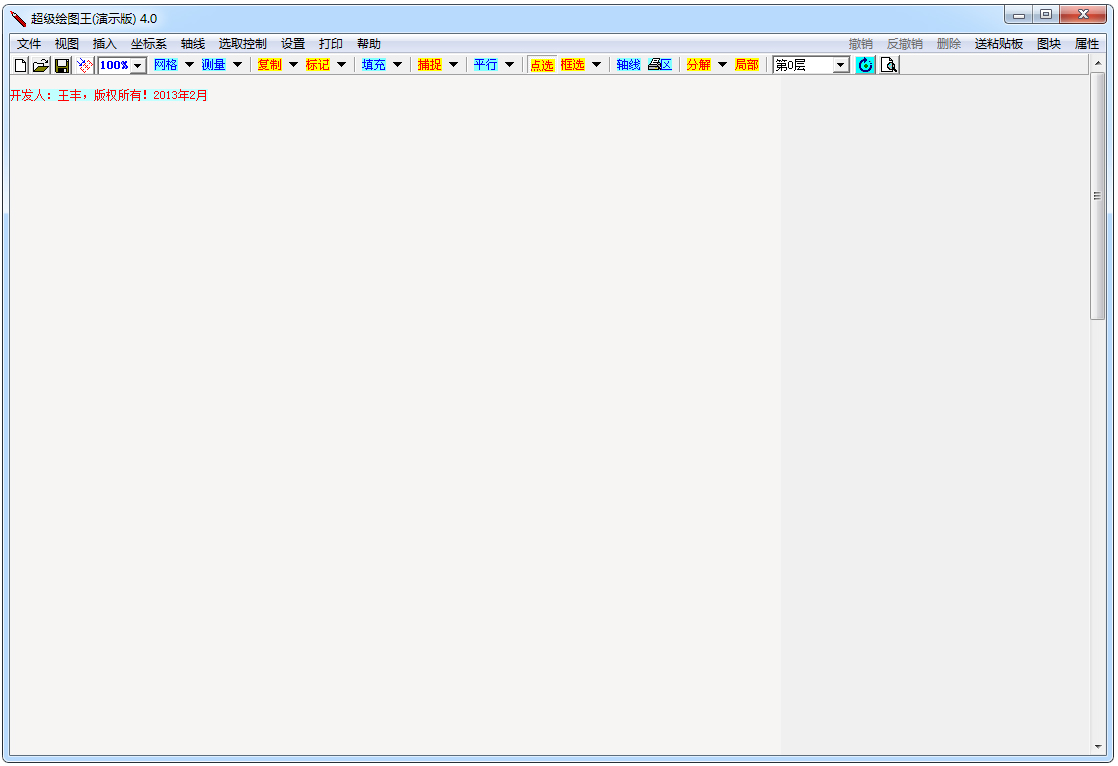Click the 测量 measure button
1118x766 pixels.
coord(213,65)
